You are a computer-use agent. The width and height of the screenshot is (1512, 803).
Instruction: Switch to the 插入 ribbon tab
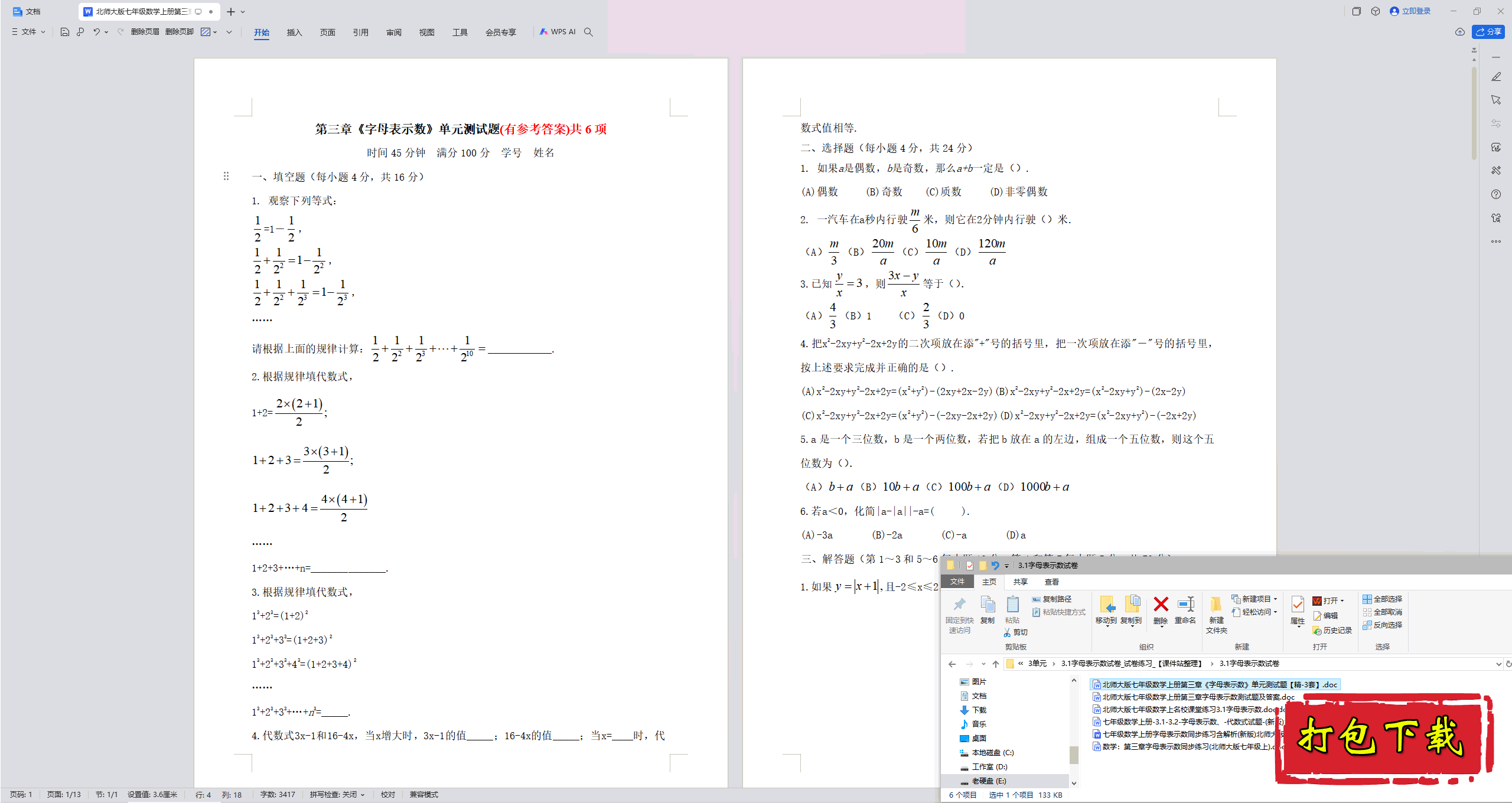coord(294,32)
